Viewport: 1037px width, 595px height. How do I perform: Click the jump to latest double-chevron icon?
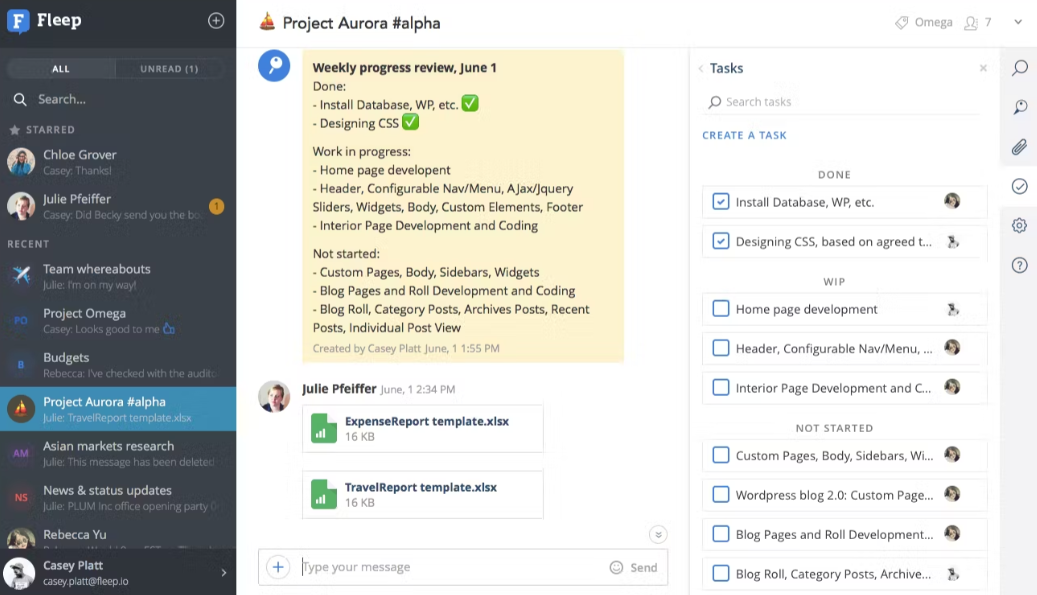[658, 534]
